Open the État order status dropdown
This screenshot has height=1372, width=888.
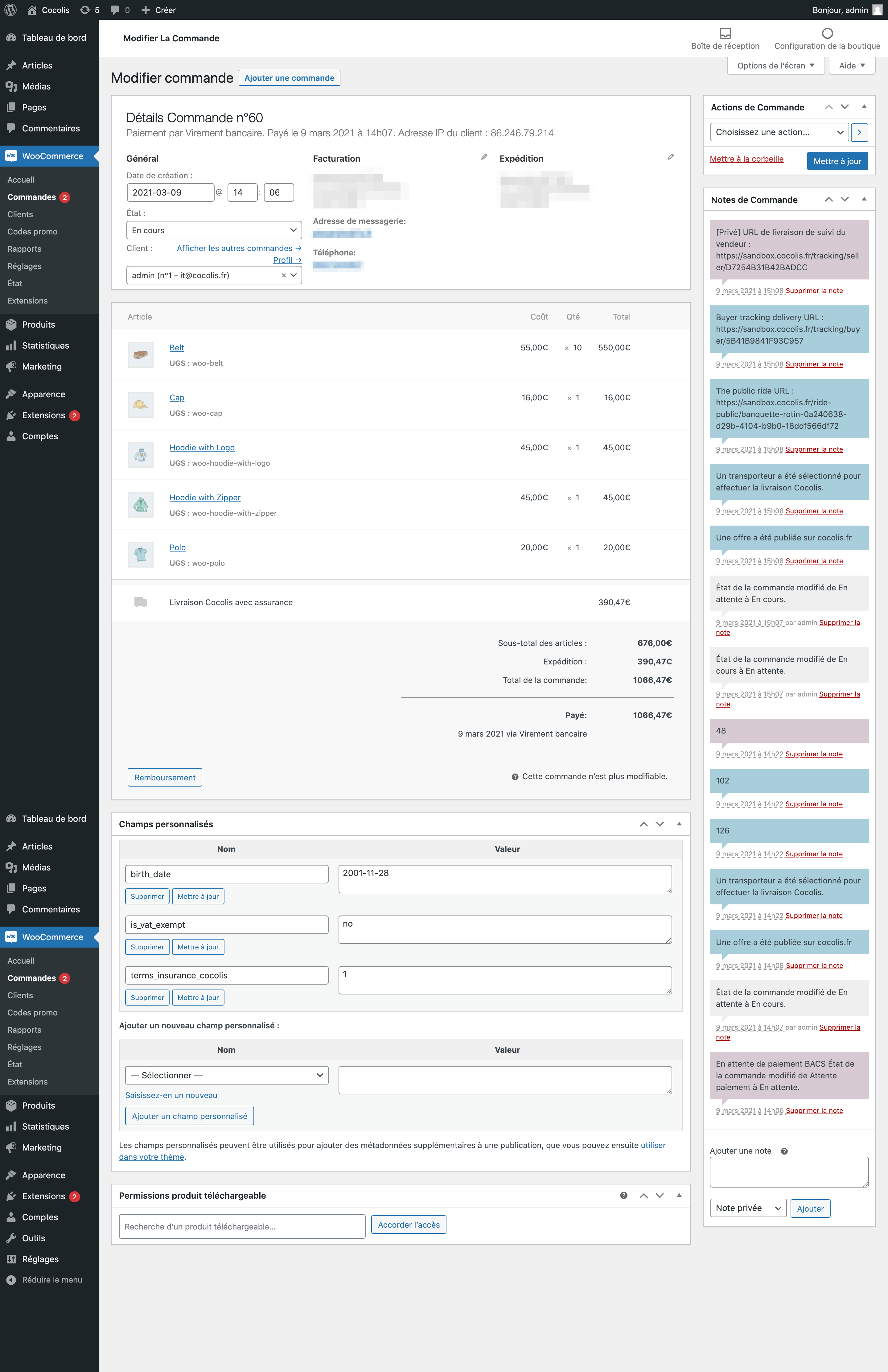[214, 230]
